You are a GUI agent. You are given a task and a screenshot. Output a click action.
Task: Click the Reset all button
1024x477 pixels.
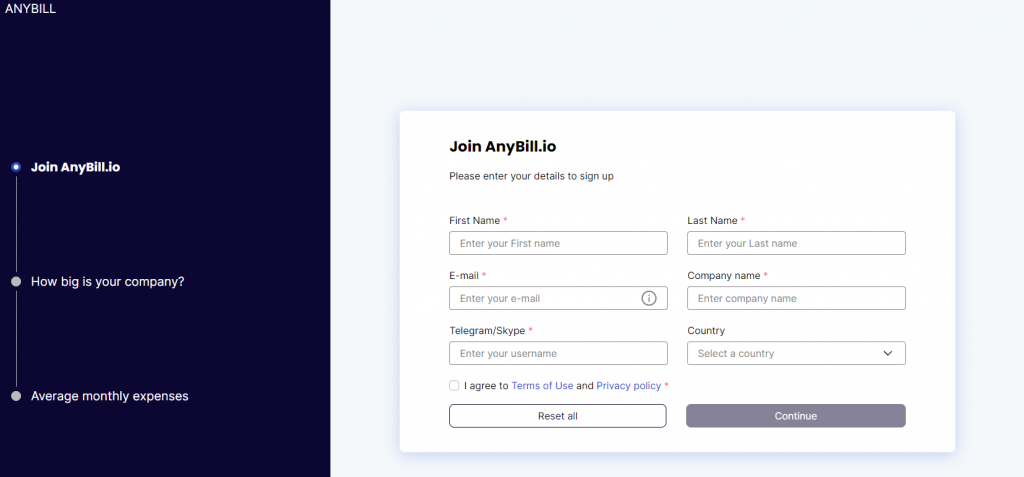(558, 416)
